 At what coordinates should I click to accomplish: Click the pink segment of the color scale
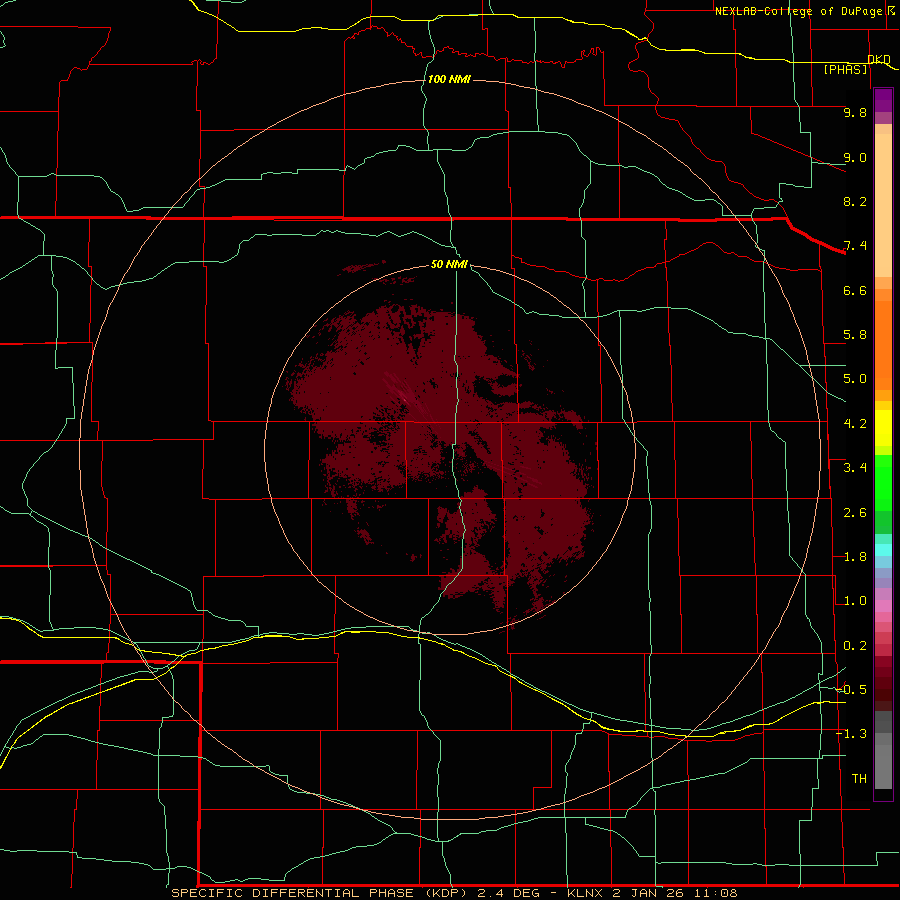click(x=883, y=606)
